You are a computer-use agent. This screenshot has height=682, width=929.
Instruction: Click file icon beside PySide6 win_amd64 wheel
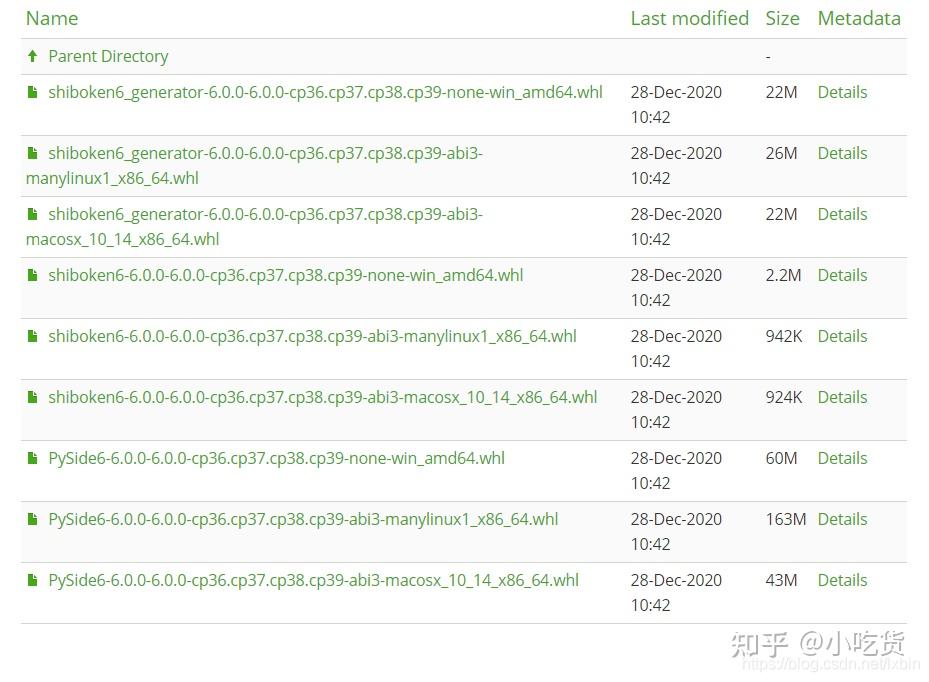point(33,458)
